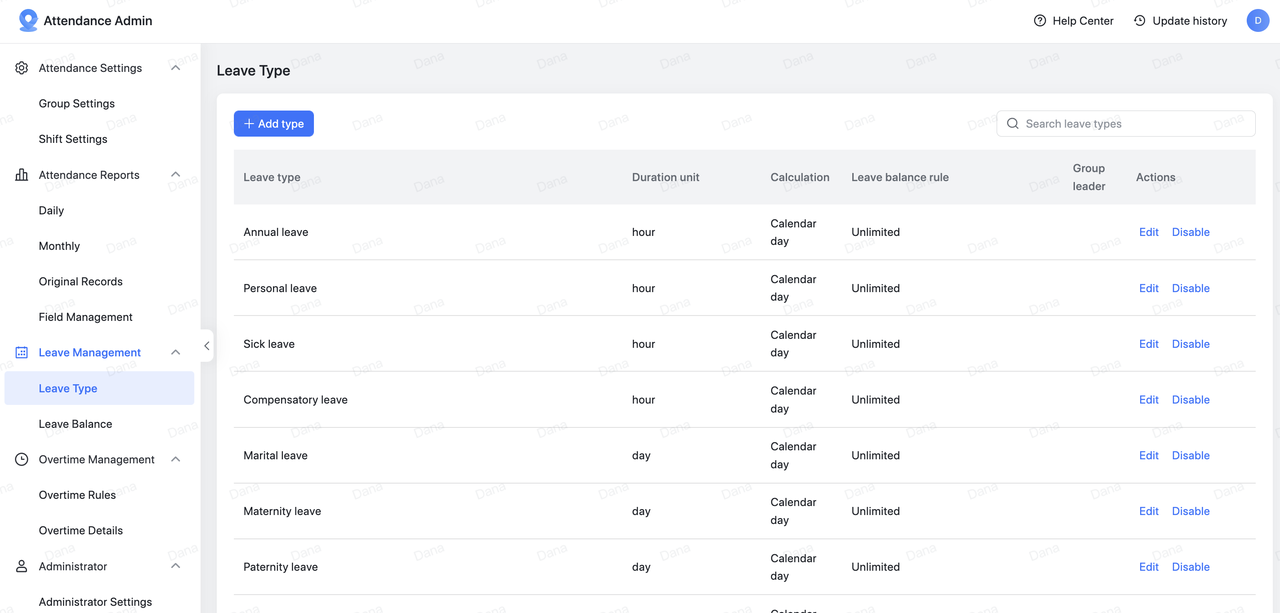Click the Administrator person icon
This screenshot has width=1280, height=613.
click(x=22, y=567)
